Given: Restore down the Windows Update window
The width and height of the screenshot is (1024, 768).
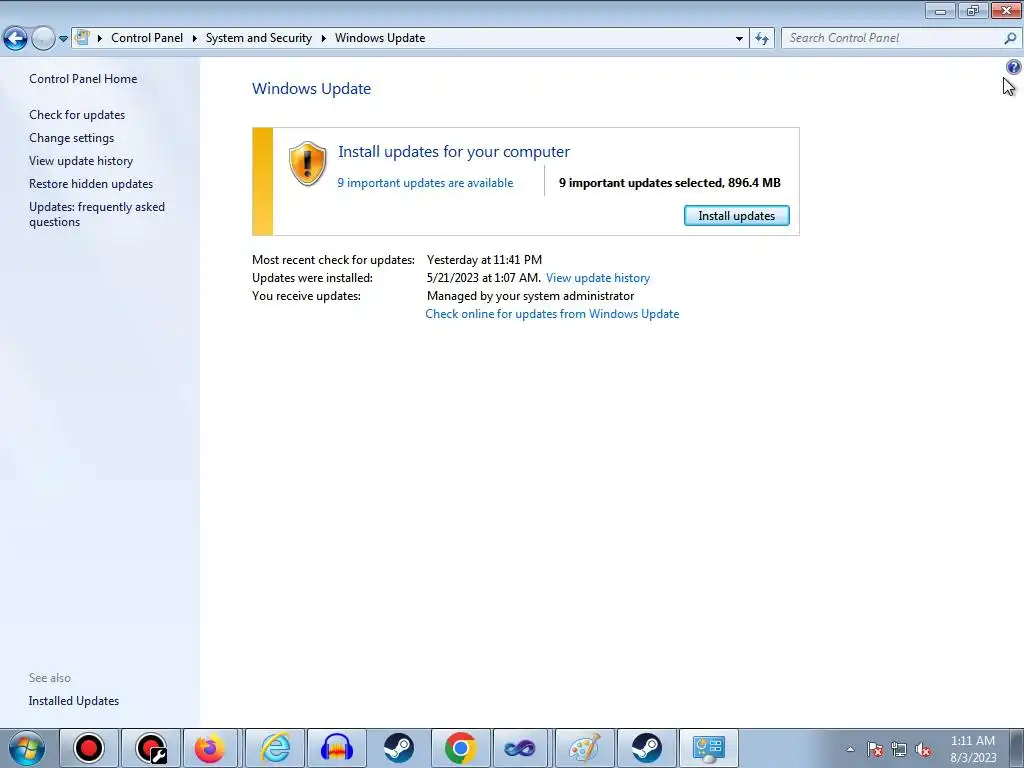Looking at the screenshot, I should point(973,10).
